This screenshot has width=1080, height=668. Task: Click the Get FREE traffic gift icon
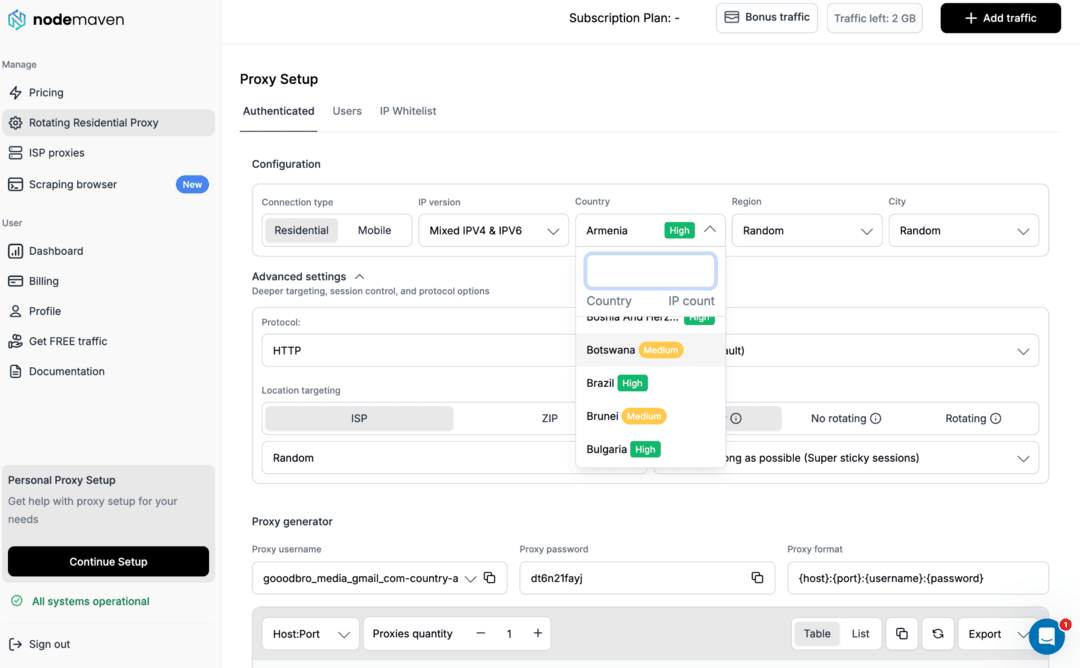coord(15,341)
